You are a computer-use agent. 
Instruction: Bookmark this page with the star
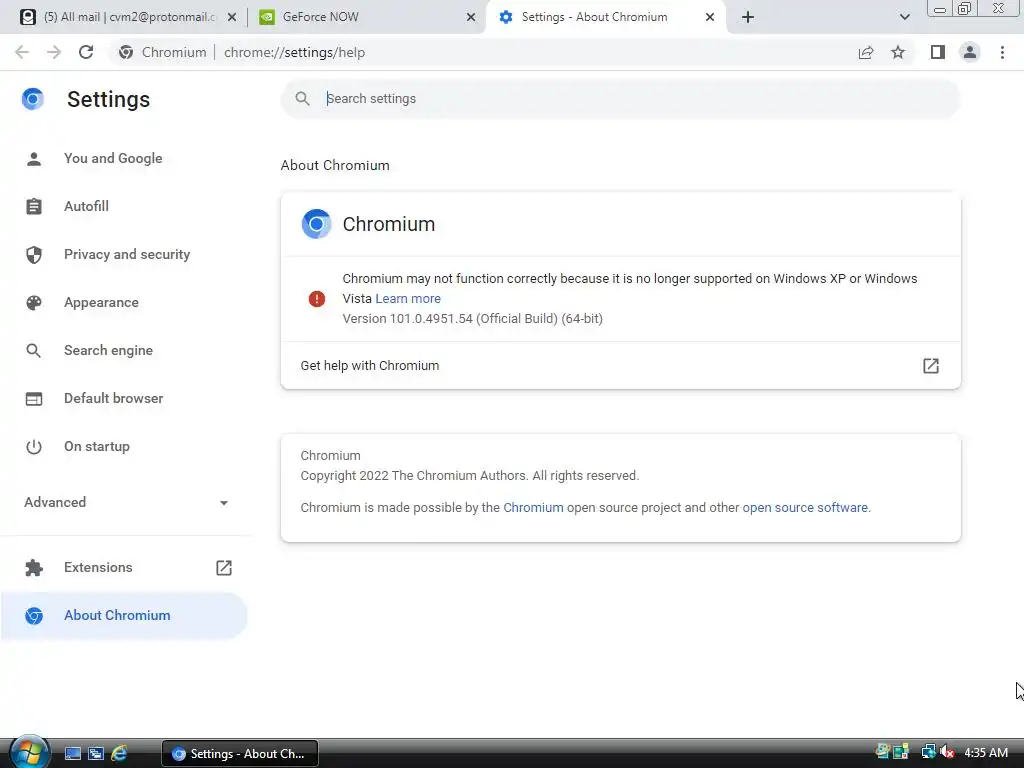coord(898,52)
